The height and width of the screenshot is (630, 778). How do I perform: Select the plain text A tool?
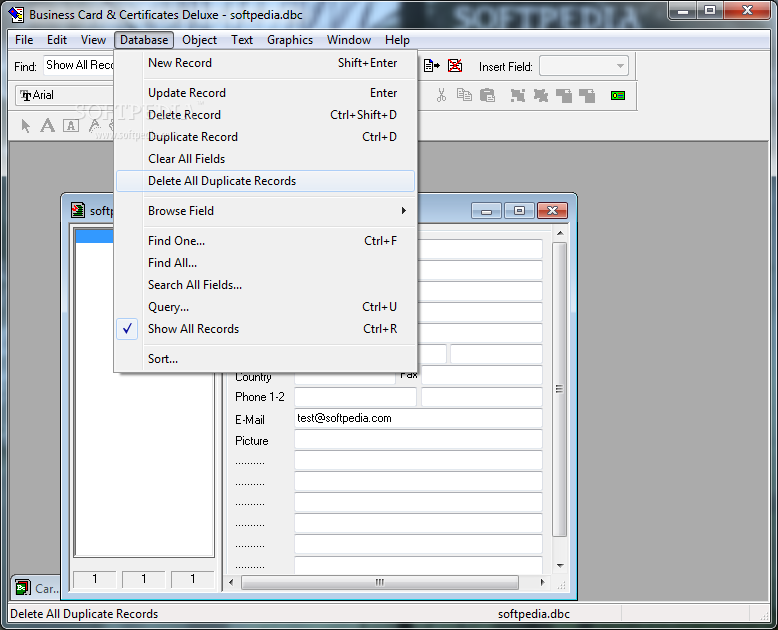point(48,126)
